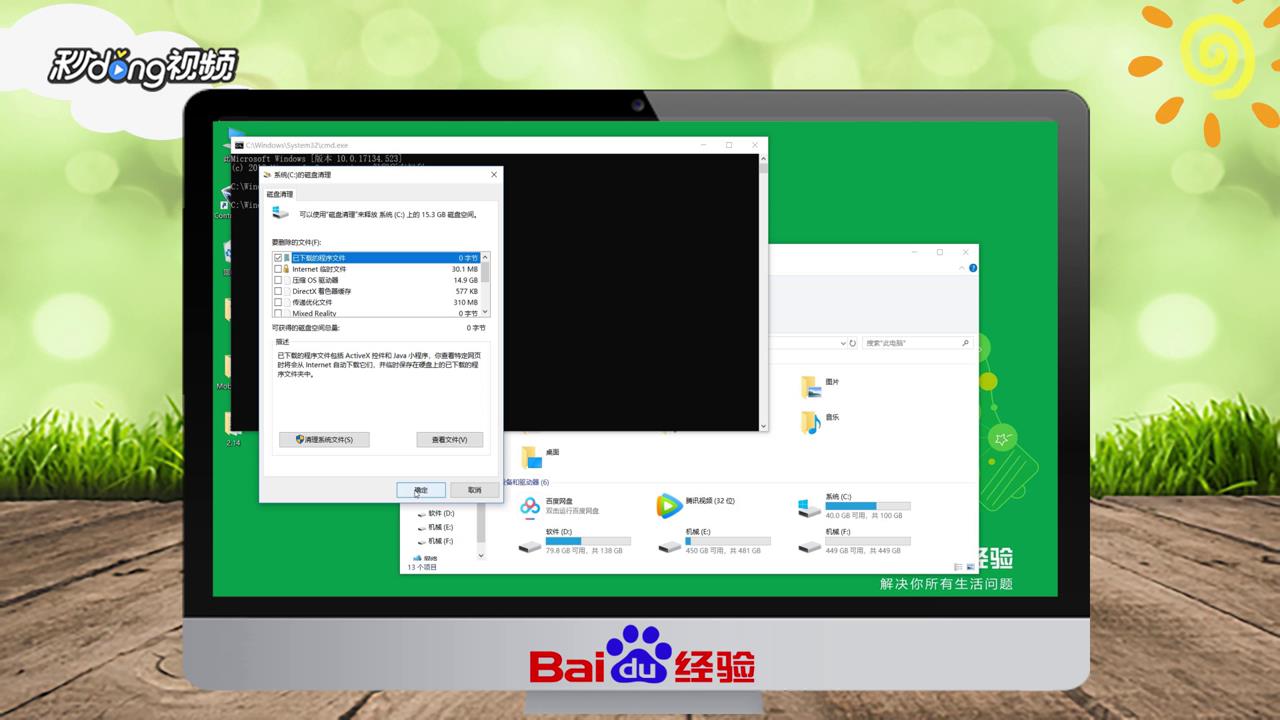This screenshot has width=1280, height=720.
Task: Minimize the File Explorer window
Action: pos(914,252)
